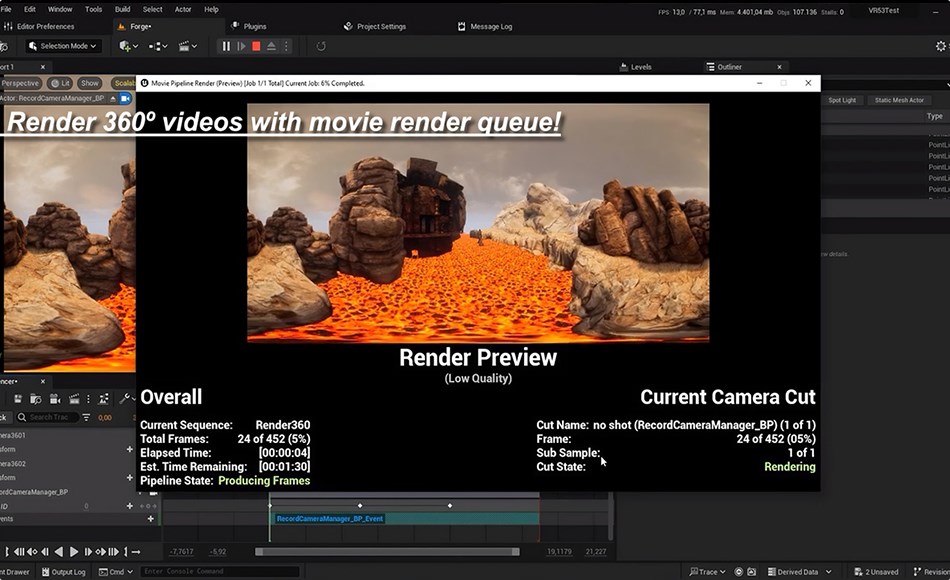The width and height of the screenshot is (950, 580).
Task: Expand the add content dropdown in toolbar
Action: coord(129,46)
